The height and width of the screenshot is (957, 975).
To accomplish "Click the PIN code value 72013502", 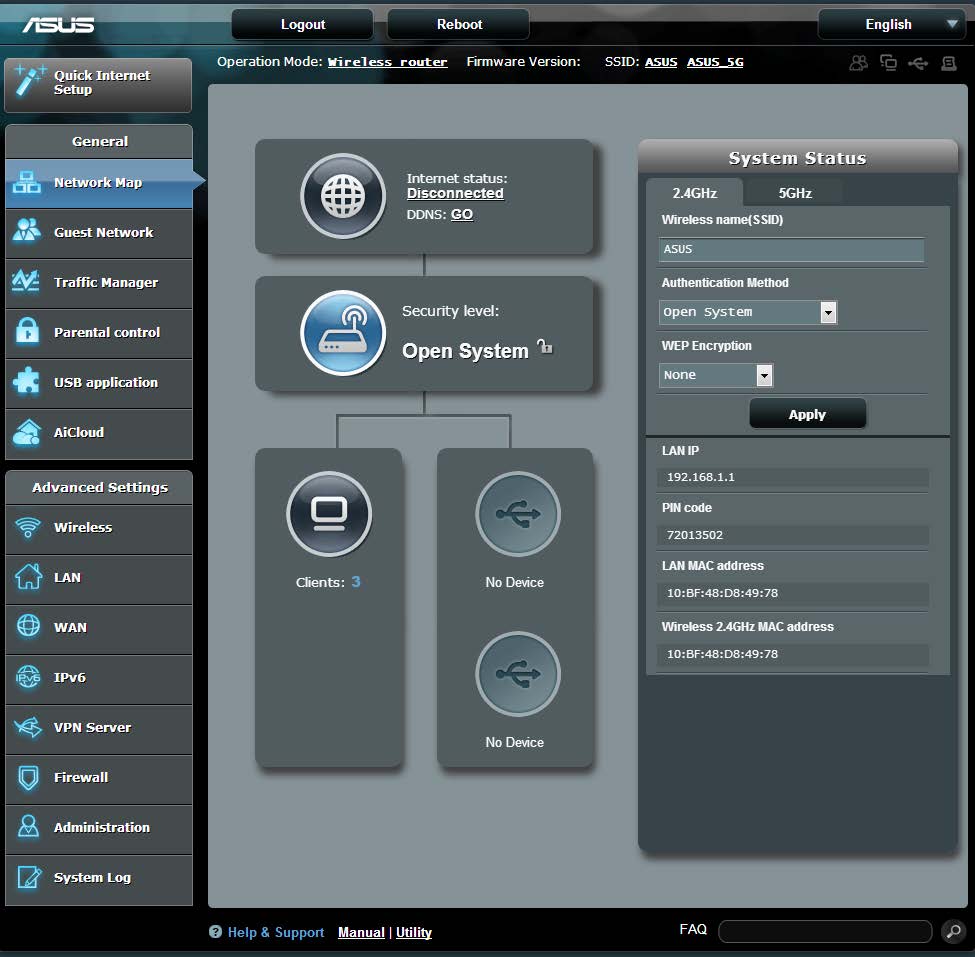I will point(695,535).
